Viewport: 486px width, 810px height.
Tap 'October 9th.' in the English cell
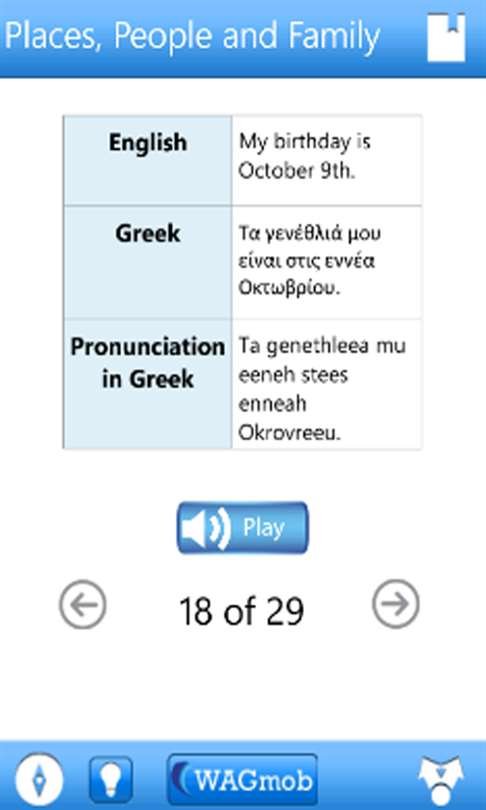tap(296, 171)
